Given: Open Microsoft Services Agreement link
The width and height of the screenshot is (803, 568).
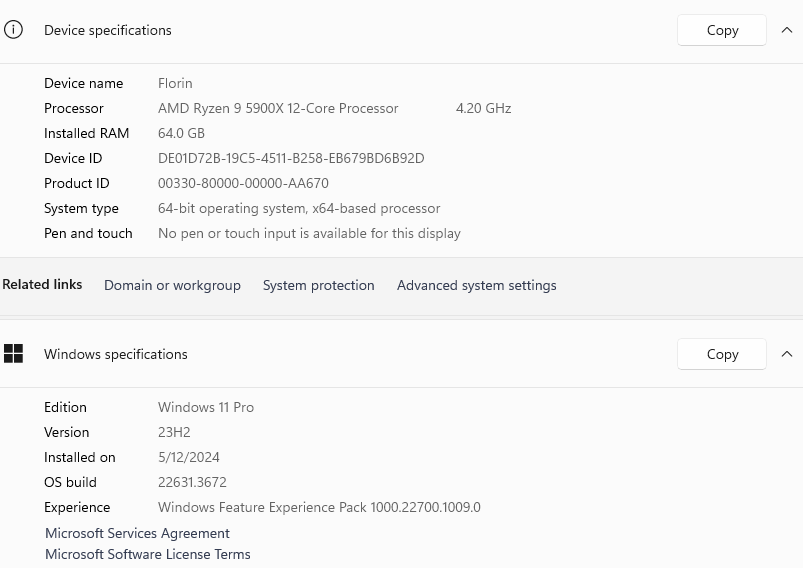Looking at the screenshot, I should click(137, 533).
